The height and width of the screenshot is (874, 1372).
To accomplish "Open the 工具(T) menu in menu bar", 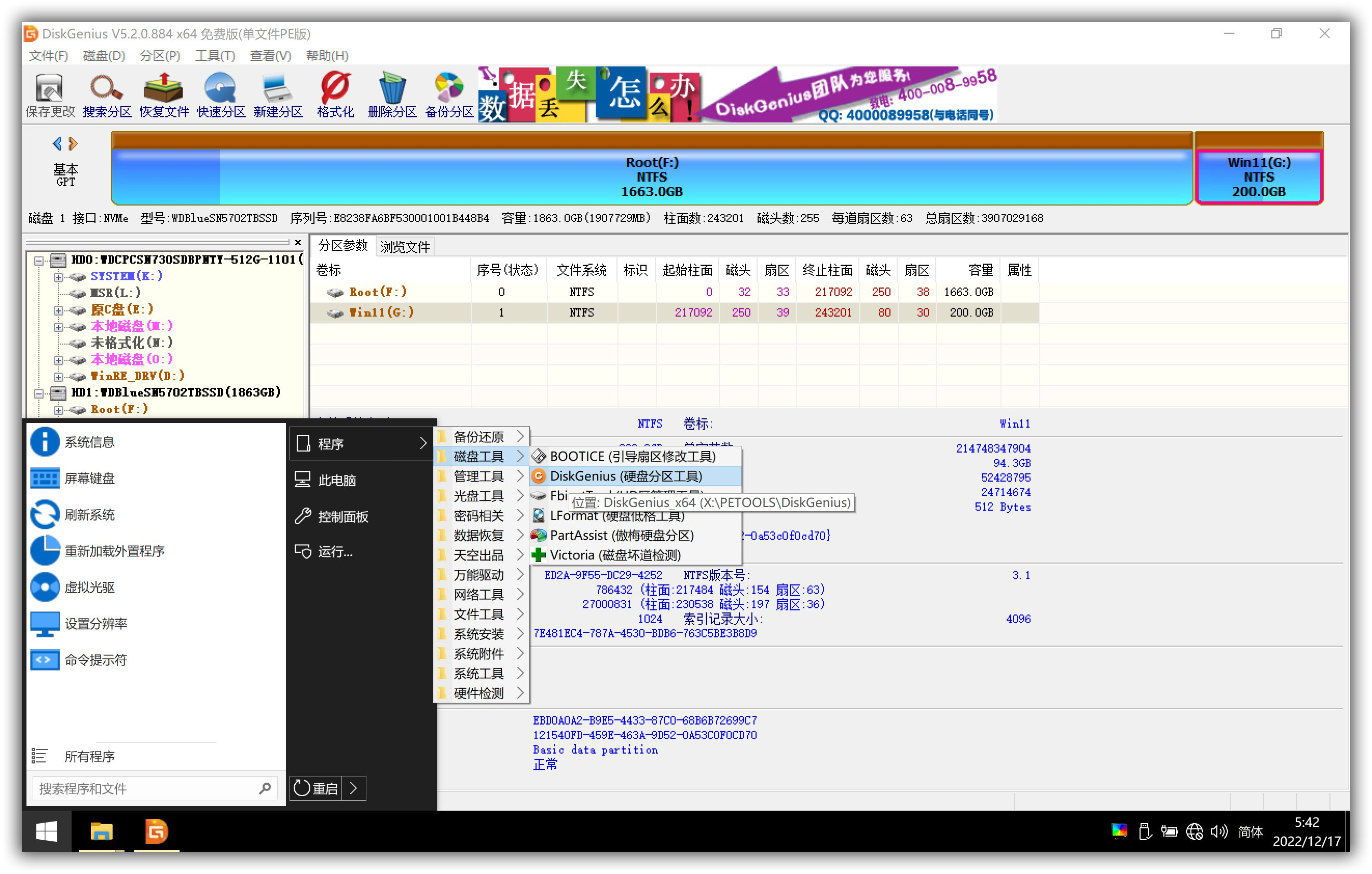I will 215,56.
